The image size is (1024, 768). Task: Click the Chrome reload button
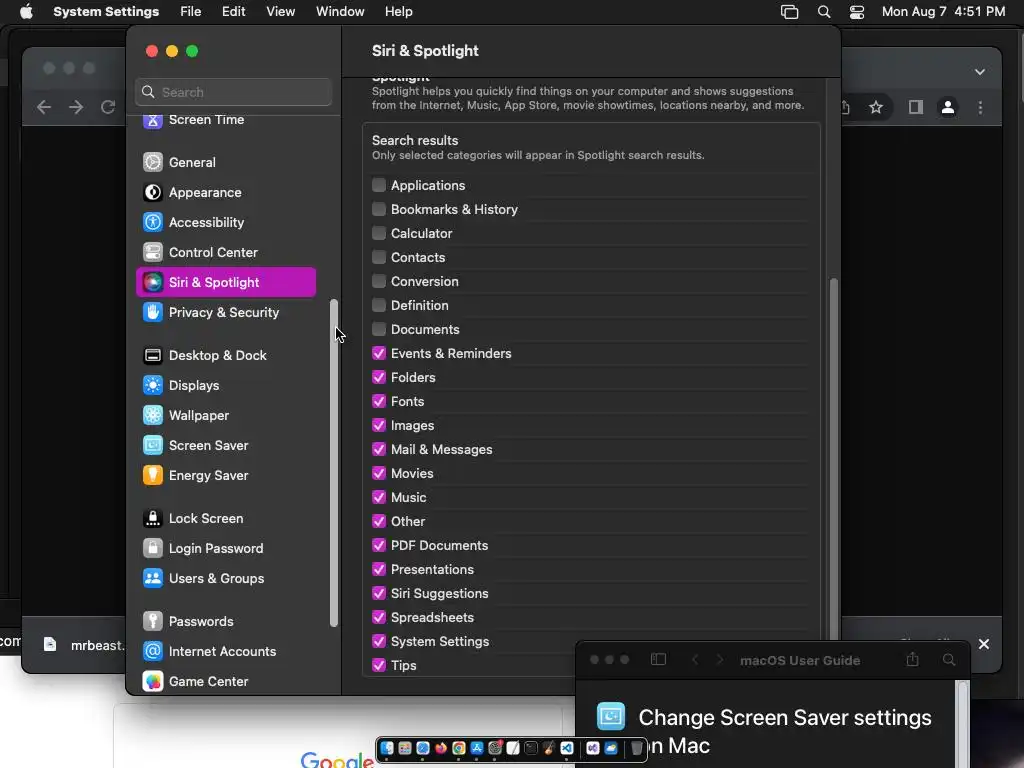[108, 107]
